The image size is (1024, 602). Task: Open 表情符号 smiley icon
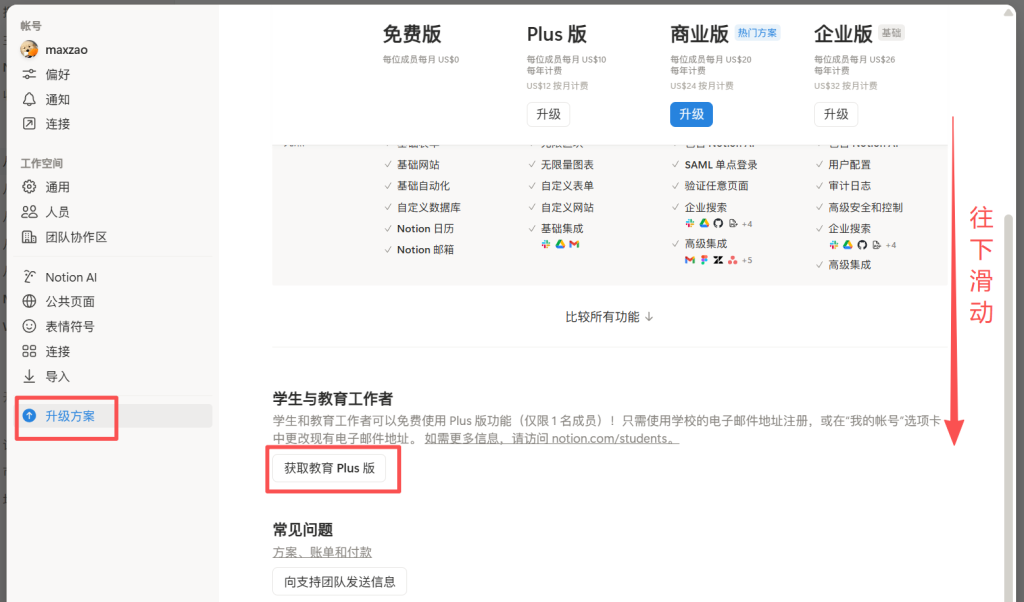[x=29, y=327]
